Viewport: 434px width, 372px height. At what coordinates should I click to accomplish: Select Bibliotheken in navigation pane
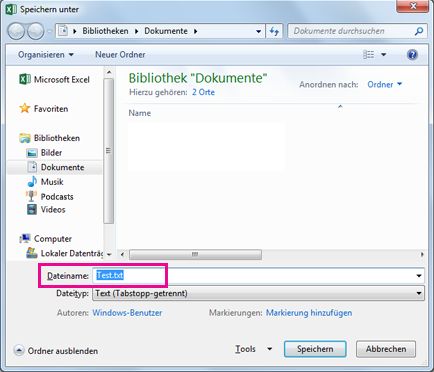tap(50, 138)
